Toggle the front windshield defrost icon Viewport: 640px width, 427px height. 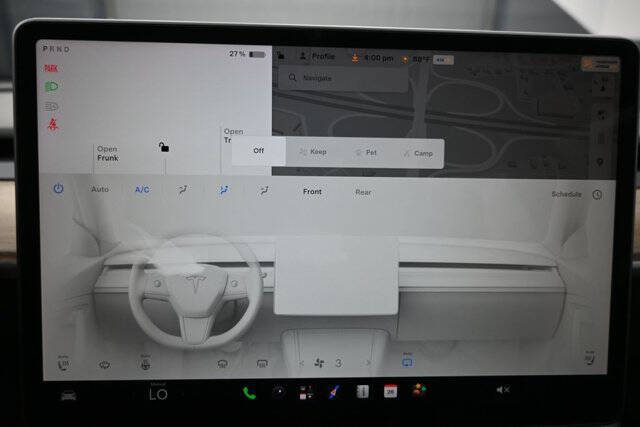point(222,363)
